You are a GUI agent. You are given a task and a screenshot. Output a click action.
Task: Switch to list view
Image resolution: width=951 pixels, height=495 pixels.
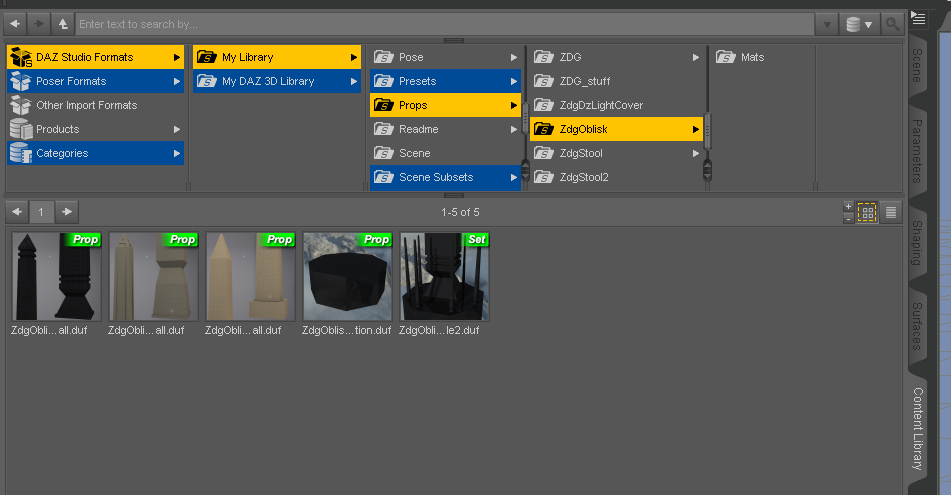point(891,212)
